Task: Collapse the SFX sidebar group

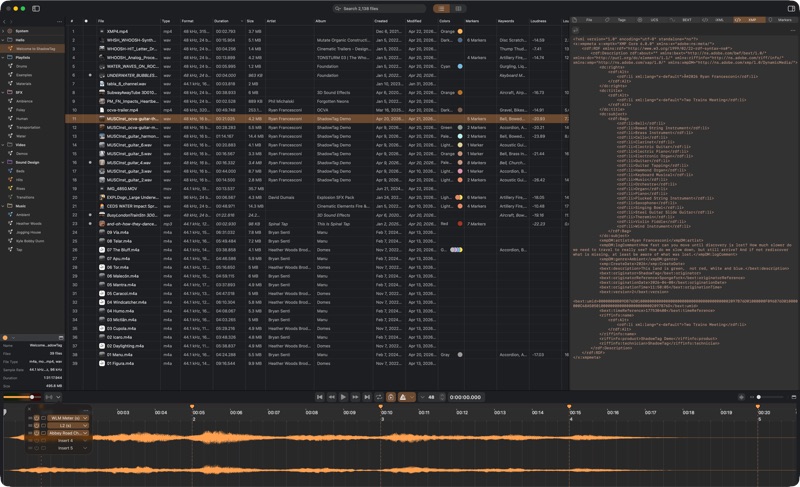Action: coord(3,93)
